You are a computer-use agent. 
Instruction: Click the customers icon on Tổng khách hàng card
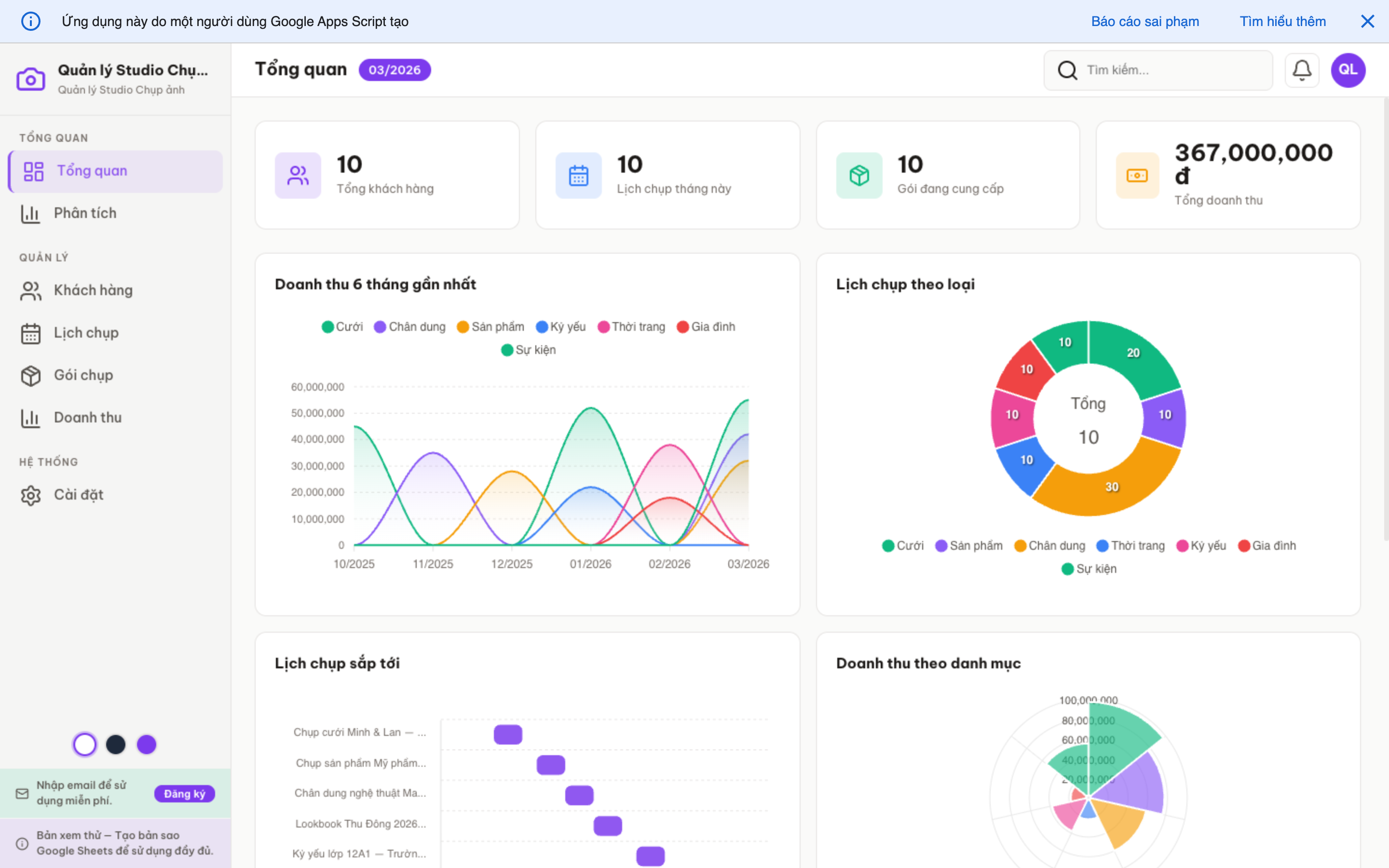[x=297, y=175]
